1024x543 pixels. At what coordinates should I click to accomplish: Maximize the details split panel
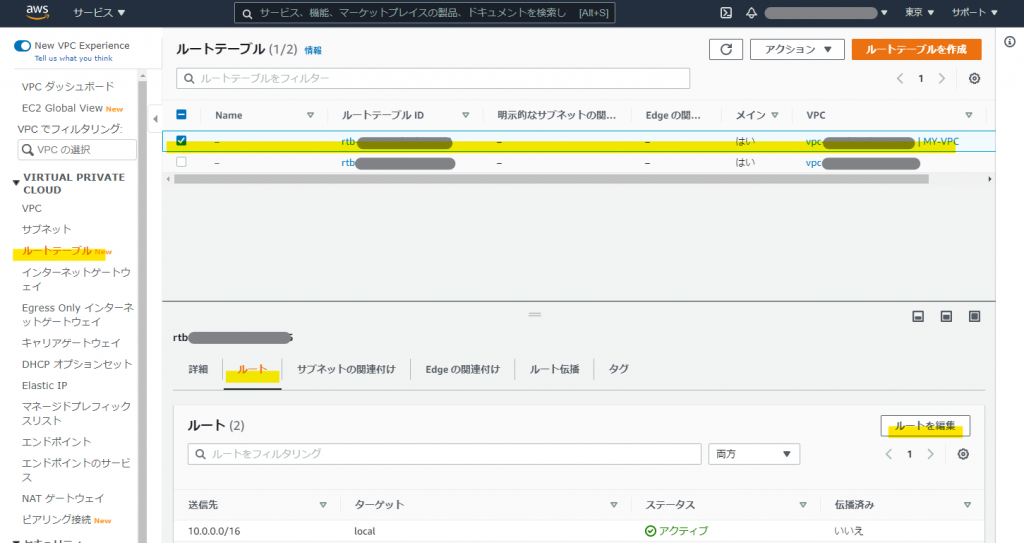click(x=974, y=316)
